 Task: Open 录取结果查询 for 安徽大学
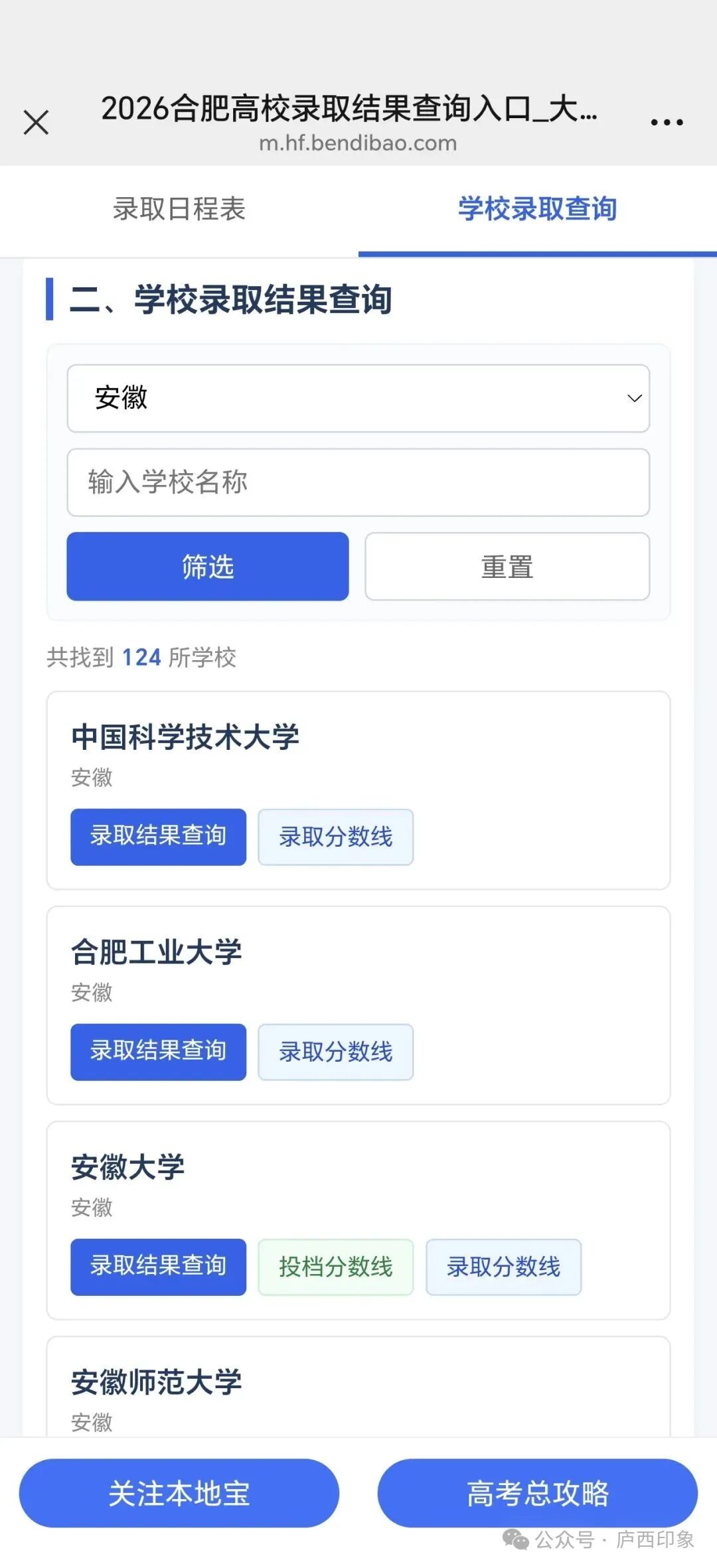[x=159, y=1267]
